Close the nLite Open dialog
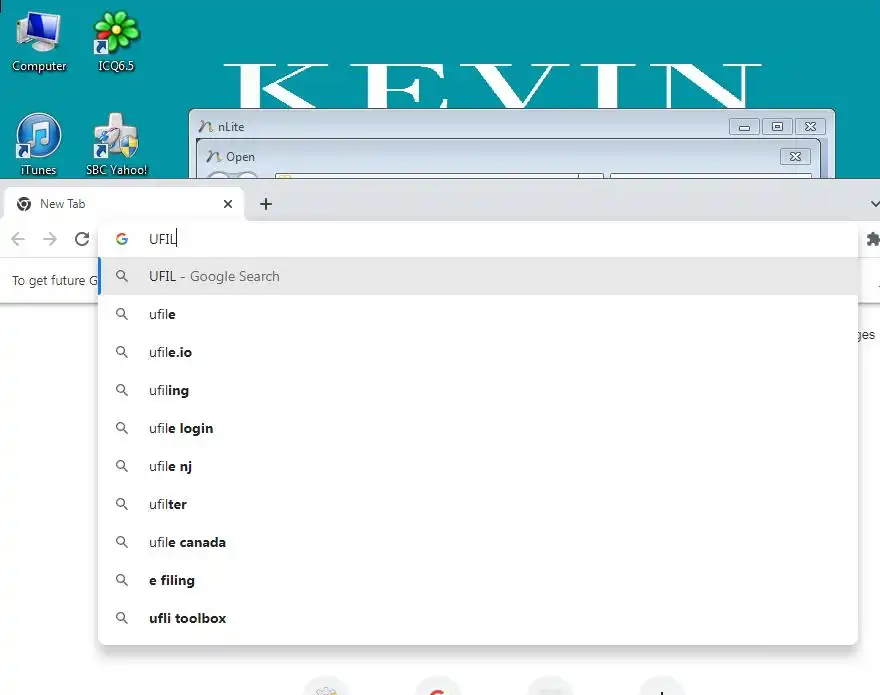This screenshot has height=695, width=880. click(795, 157)
